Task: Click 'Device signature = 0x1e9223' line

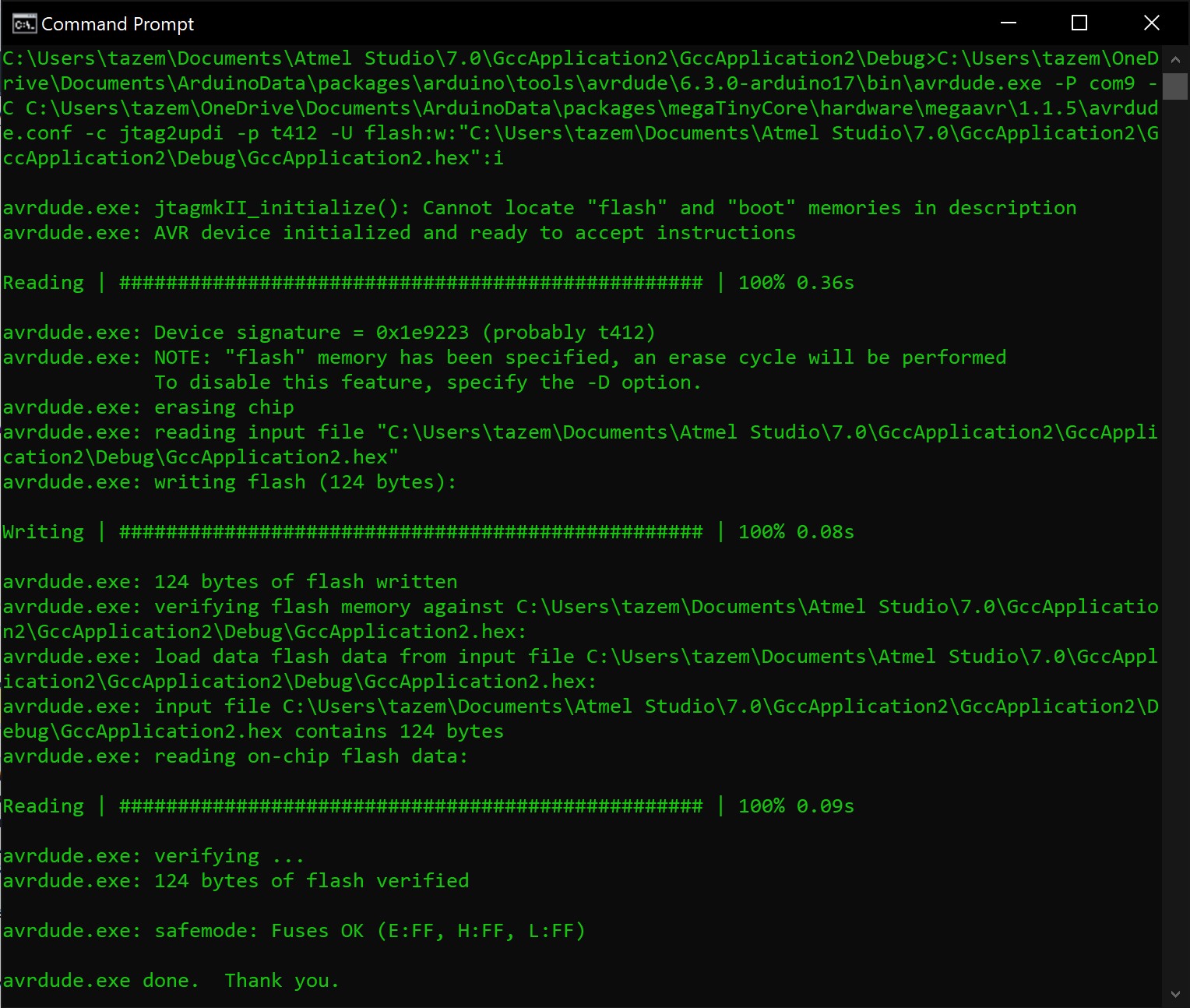Action: point(329,333)
